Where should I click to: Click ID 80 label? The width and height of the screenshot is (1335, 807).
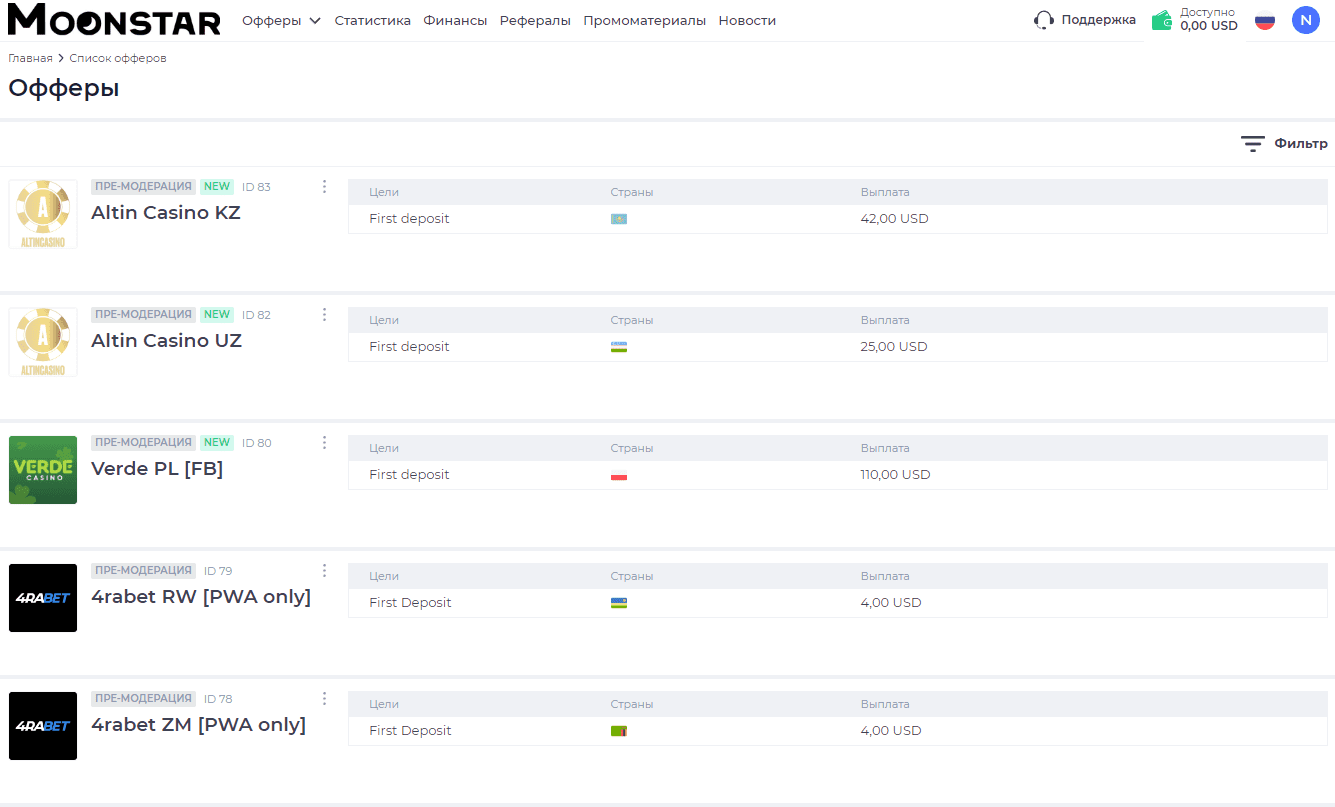[x=256, y=443]
